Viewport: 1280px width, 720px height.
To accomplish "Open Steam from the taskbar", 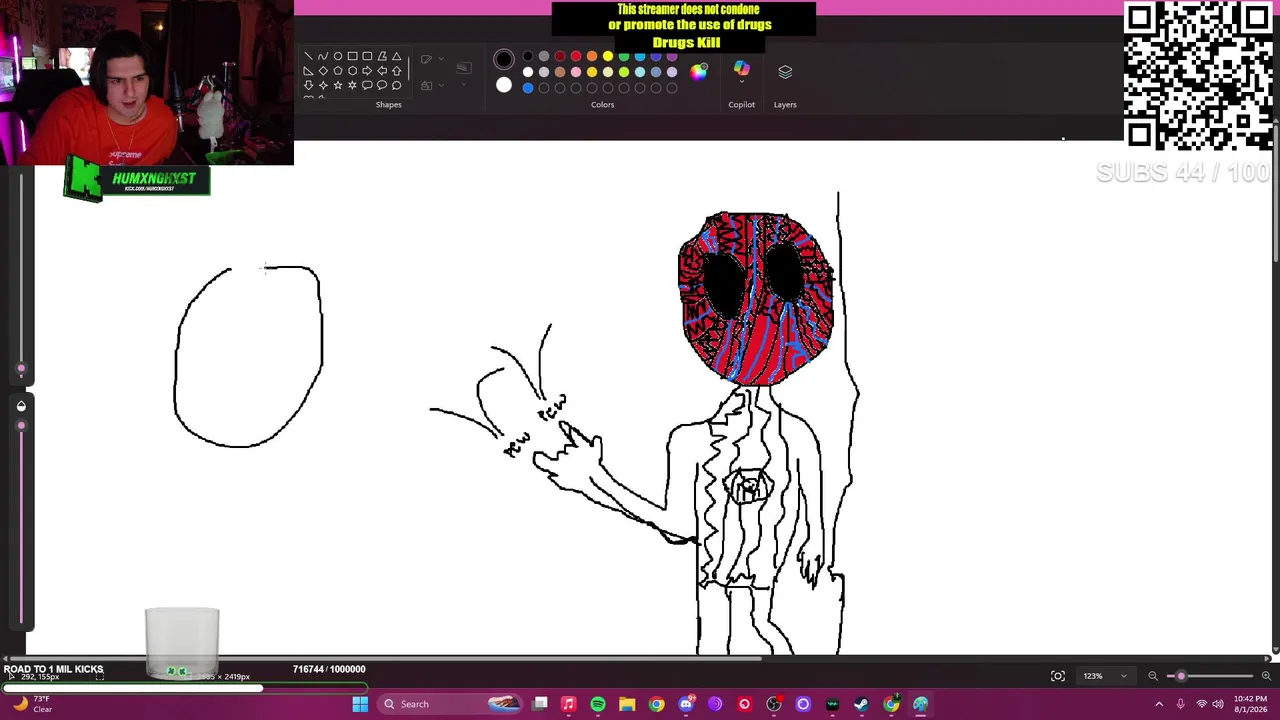I will [x=862, y=704].
